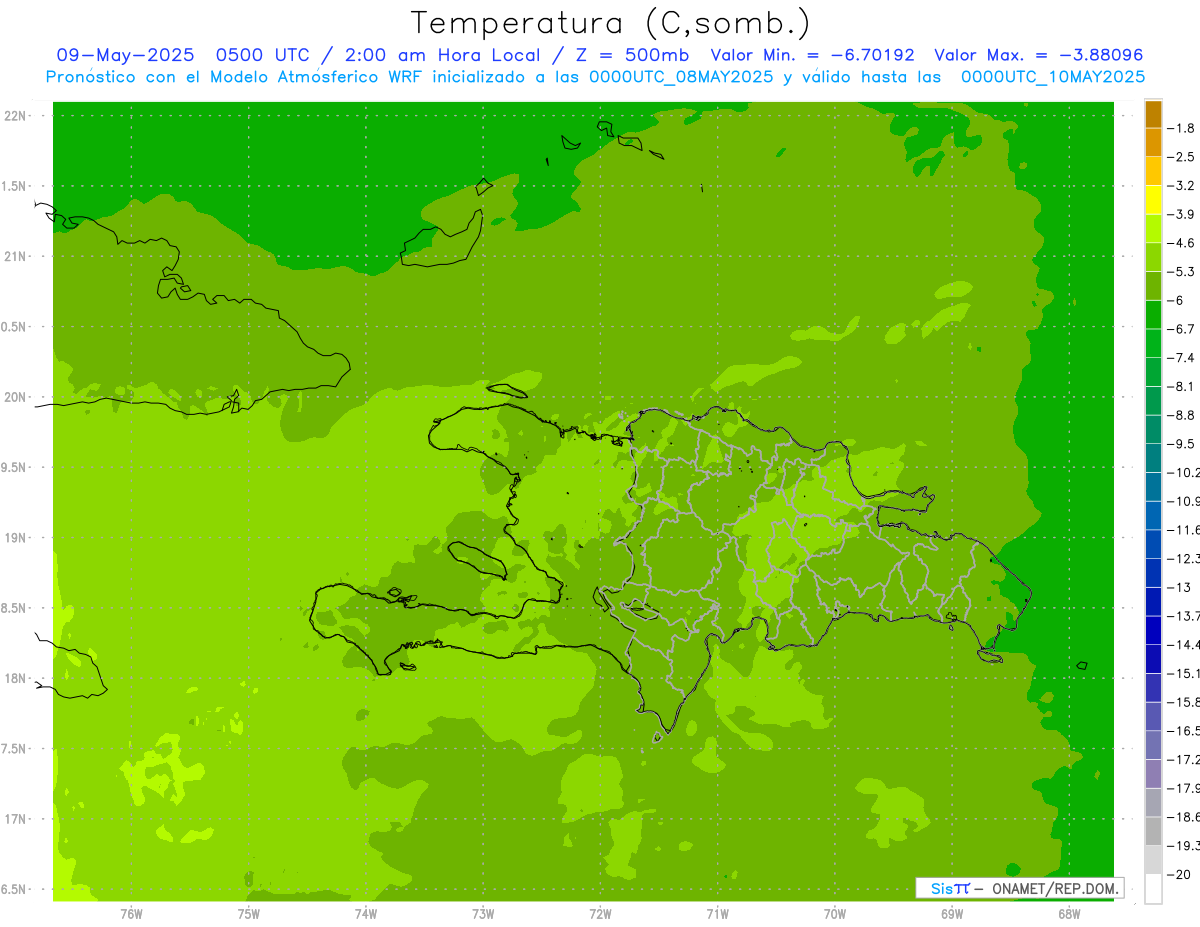Click the '69W' longitude label
The height and width of the screenshot is (927, 1200).
coord(952,914)
